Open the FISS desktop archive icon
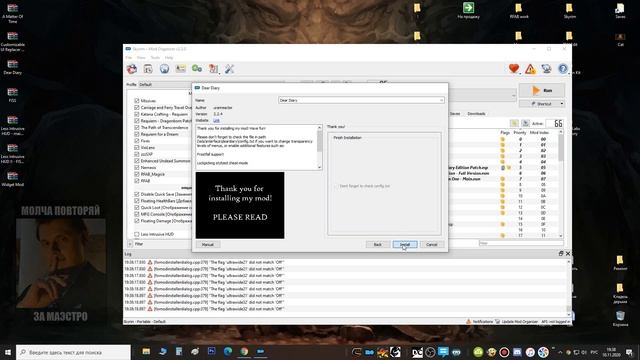The width and height of the screenshot is (640, 360). pos(13,95)
